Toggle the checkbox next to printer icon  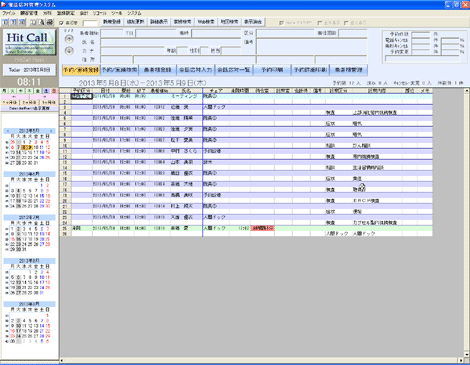tap(61, 23)
